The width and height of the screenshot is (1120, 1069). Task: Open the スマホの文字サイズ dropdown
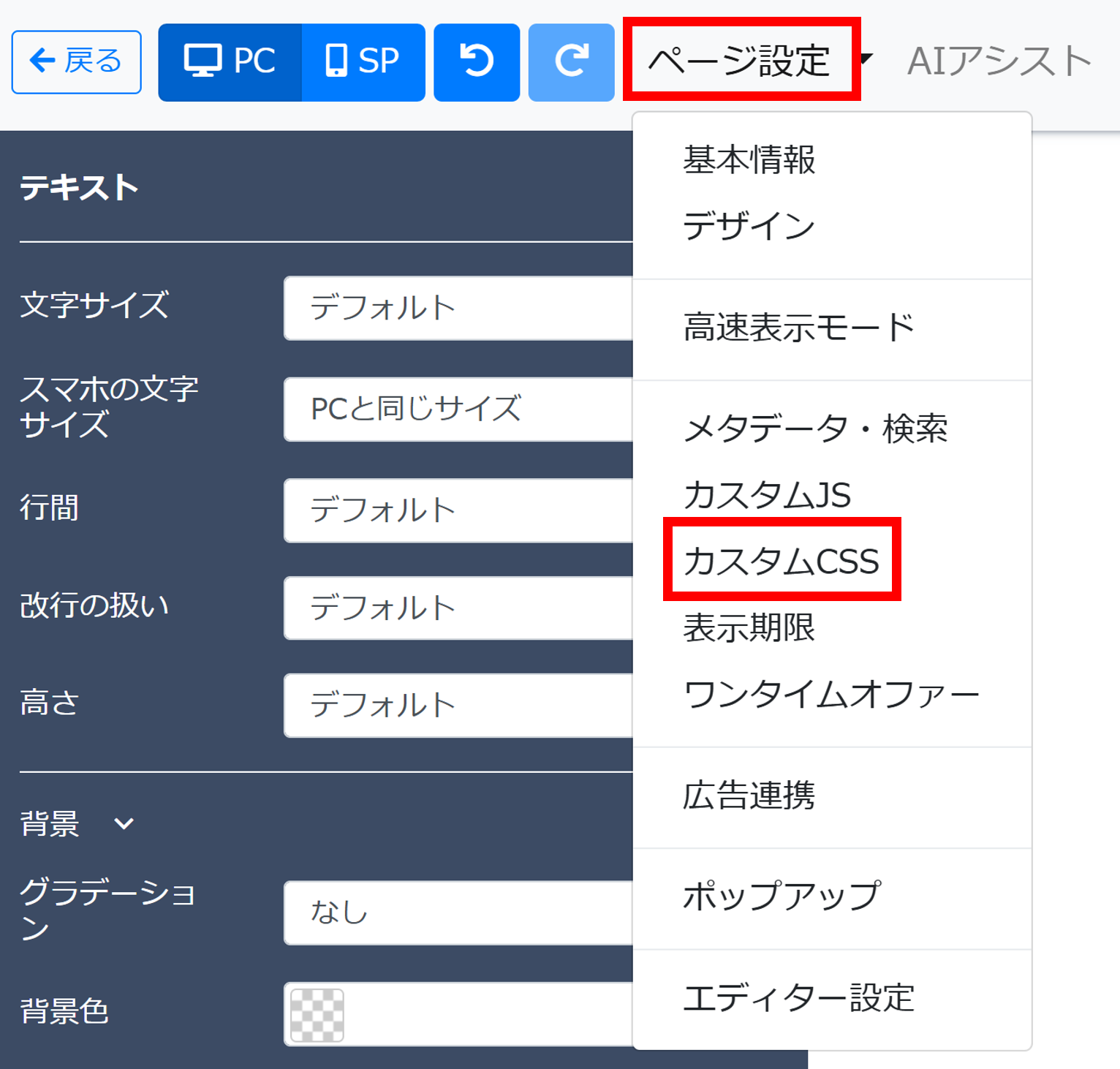458,409
